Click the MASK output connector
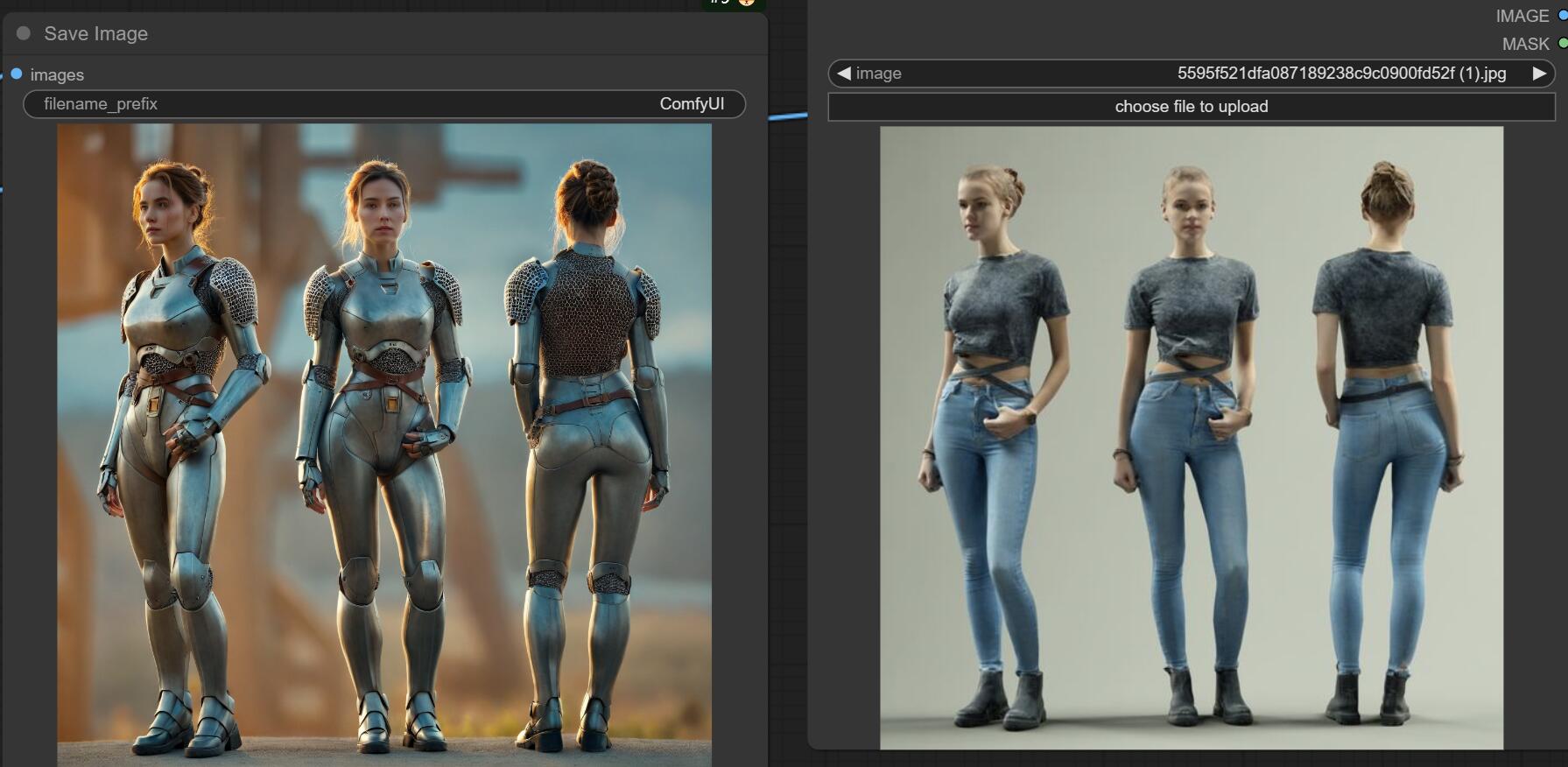1568x767 pixels. point(1563,43)
